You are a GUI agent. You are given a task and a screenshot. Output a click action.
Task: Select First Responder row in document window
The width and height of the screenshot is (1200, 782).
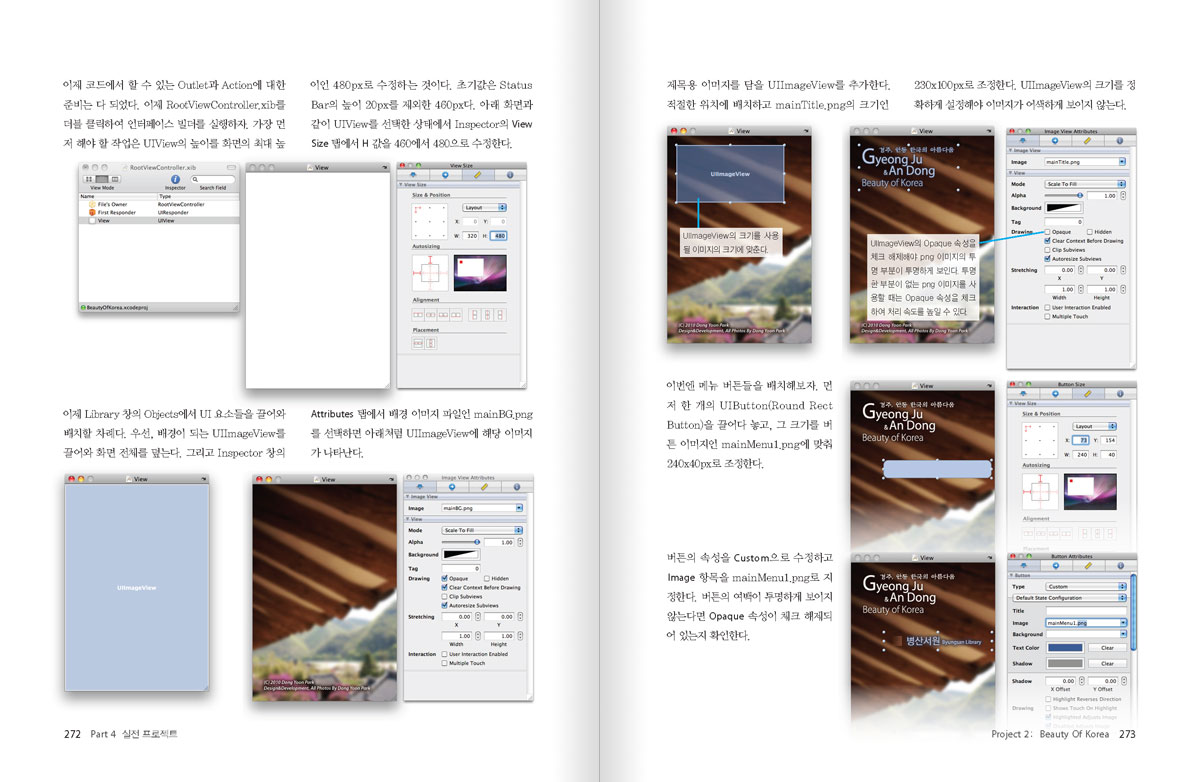tap(117, 212)
